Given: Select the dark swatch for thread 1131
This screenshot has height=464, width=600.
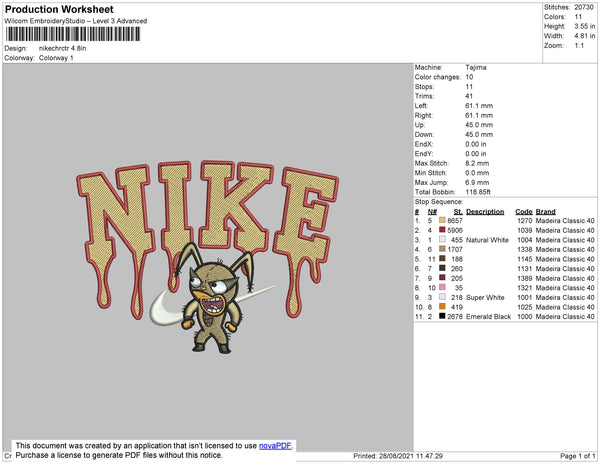Looking at the screenshot, I should click(x=442, y=268).
